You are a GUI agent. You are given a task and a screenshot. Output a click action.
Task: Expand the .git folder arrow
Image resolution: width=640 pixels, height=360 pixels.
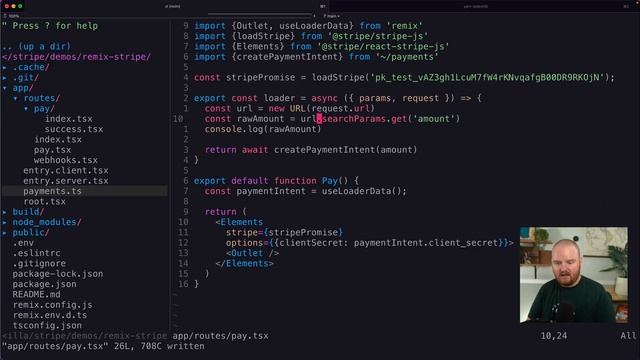click(4, 78)
